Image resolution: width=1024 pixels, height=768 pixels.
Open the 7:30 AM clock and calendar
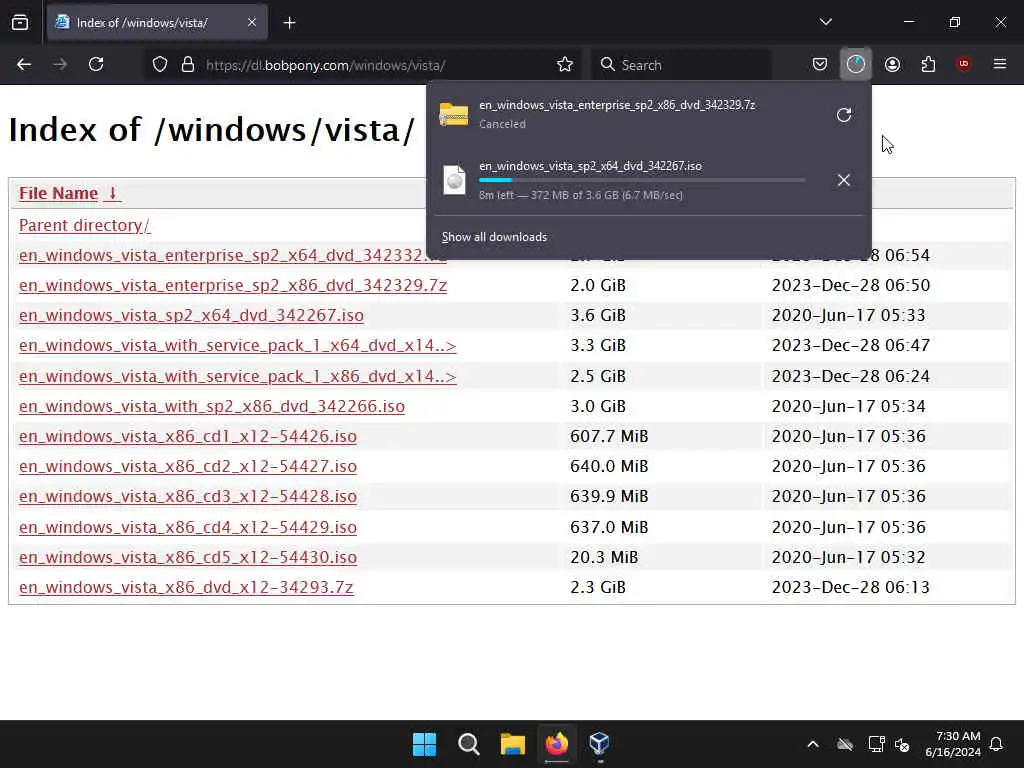point(953,744)
